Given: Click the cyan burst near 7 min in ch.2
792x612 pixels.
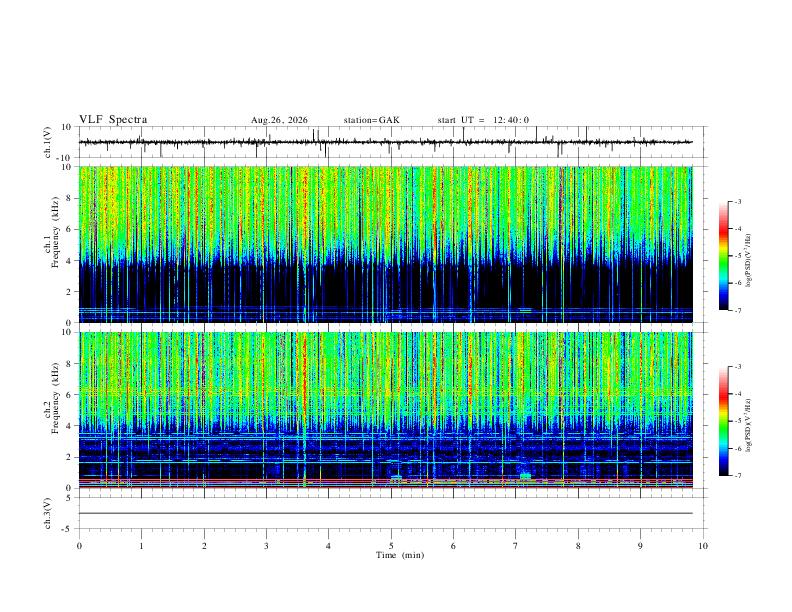Looking at the screenshot, I should tap(525, 476).
